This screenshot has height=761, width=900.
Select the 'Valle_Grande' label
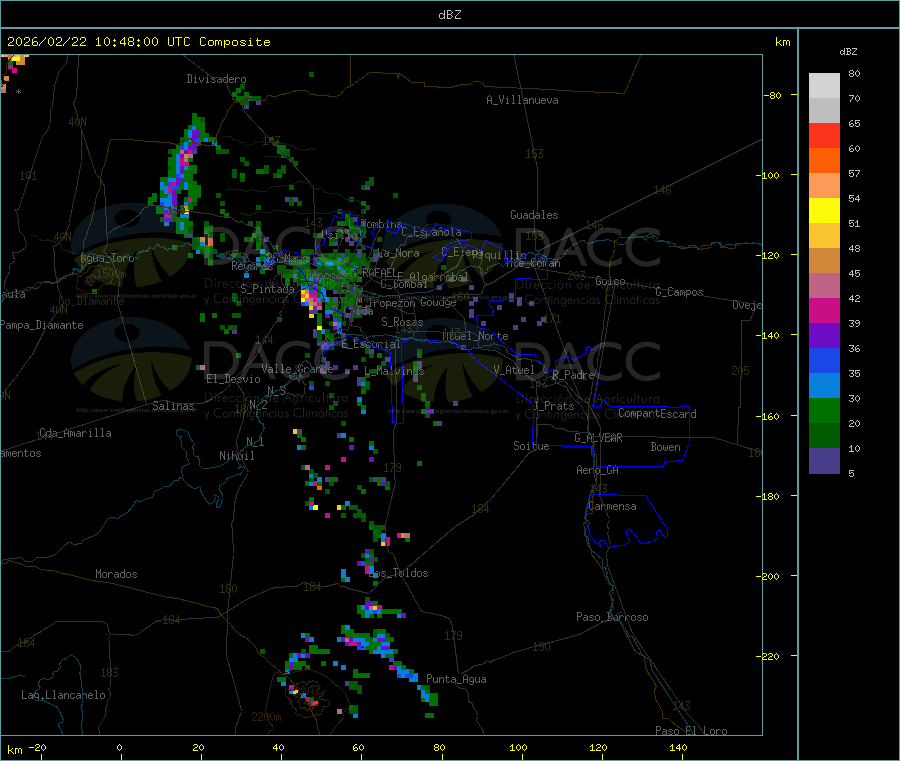(x=297, y=369)
